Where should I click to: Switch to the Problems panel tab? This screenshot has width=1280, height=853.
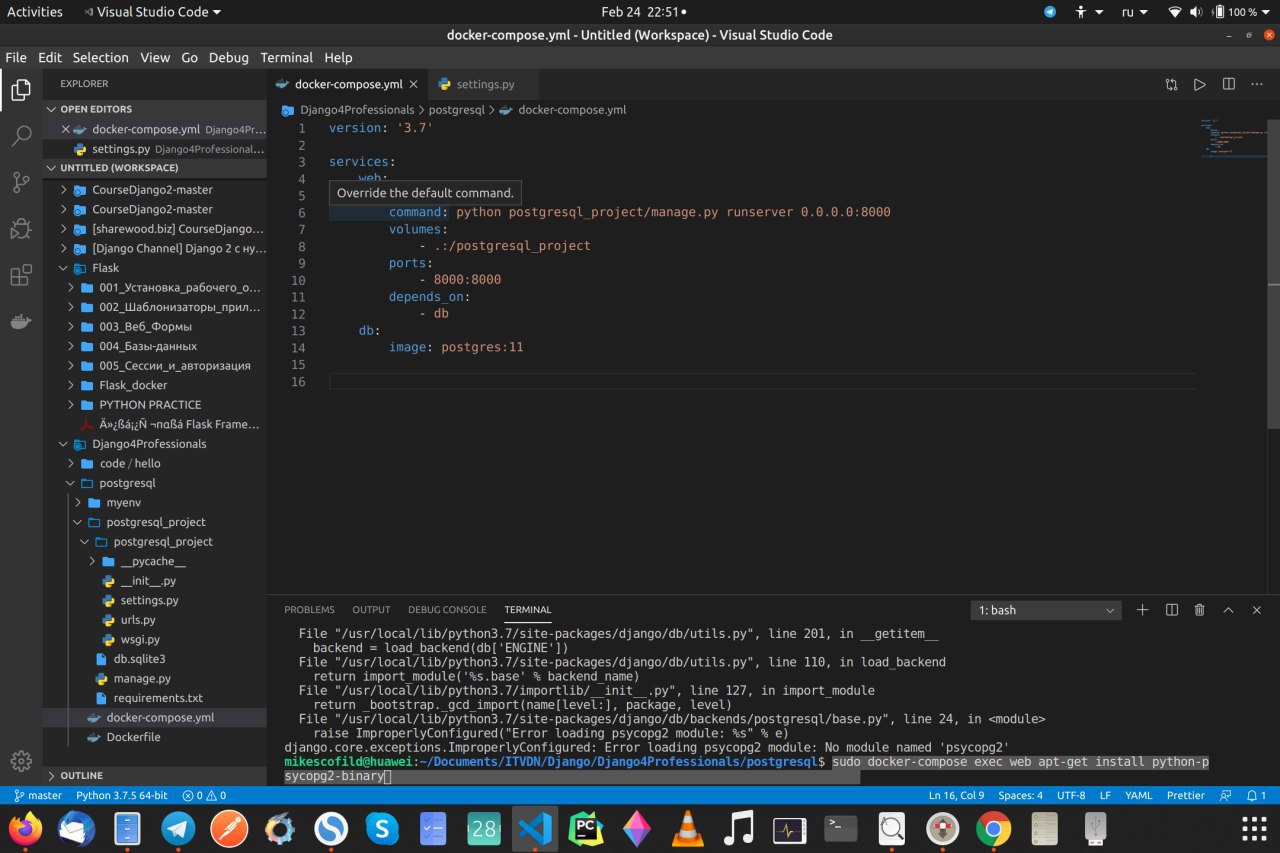coord(309,610)
